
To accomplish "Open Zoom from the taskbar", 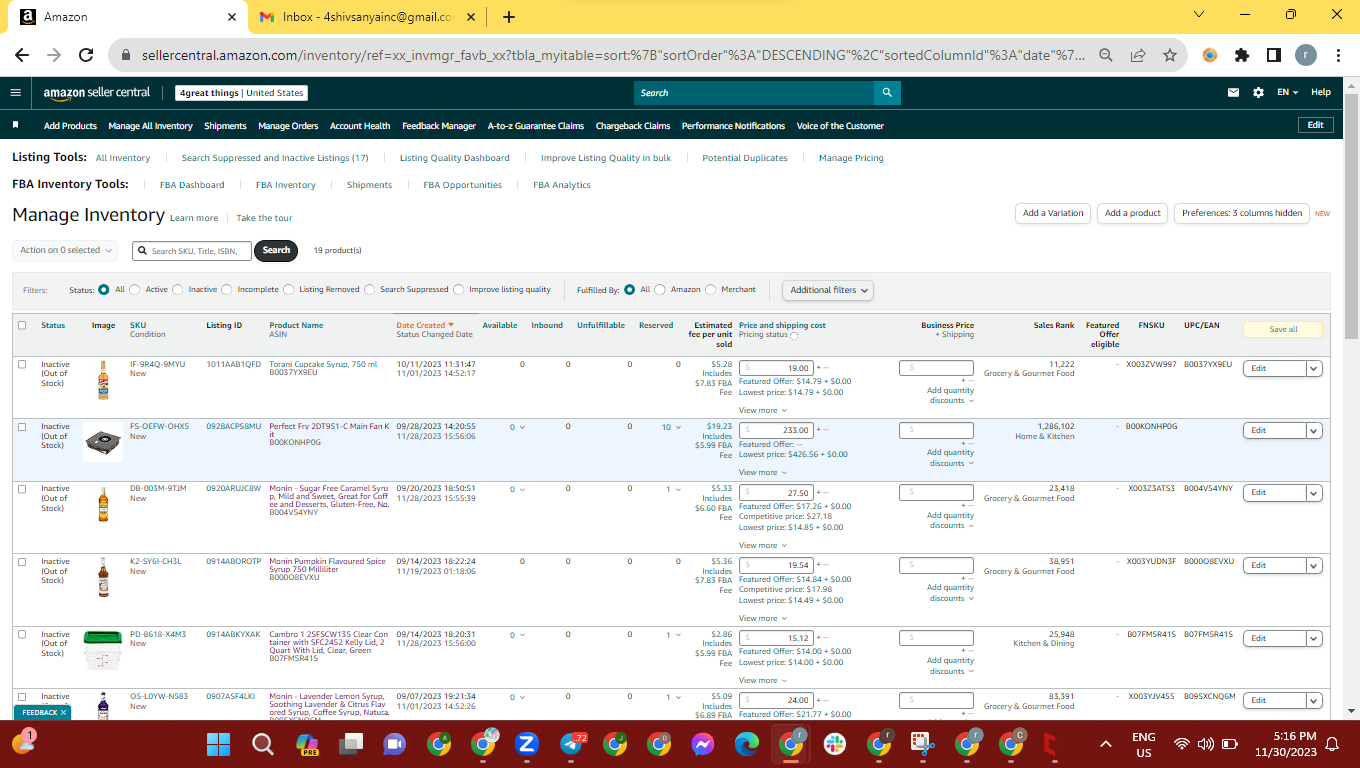I will click(x=527, y=744).
